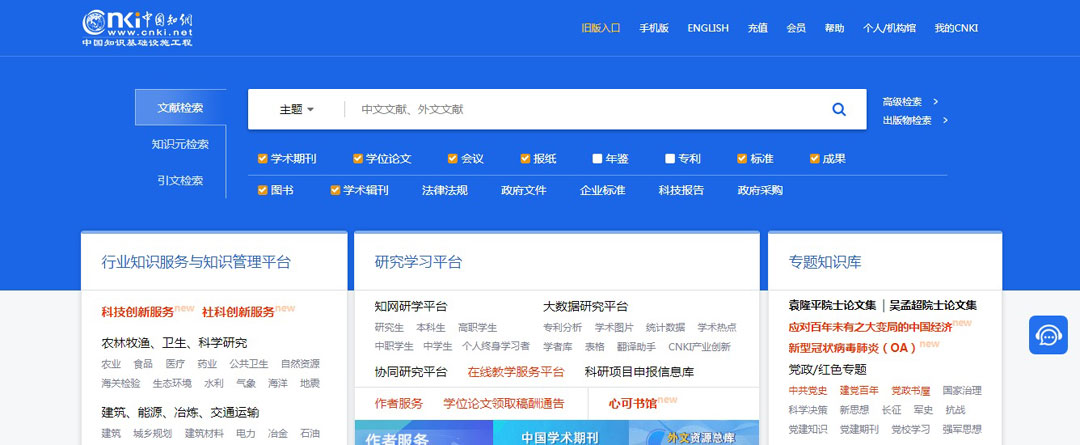This screenshot has height=445, width=1080.
Task: Select the 文献检索 tab
Action: 180,107
